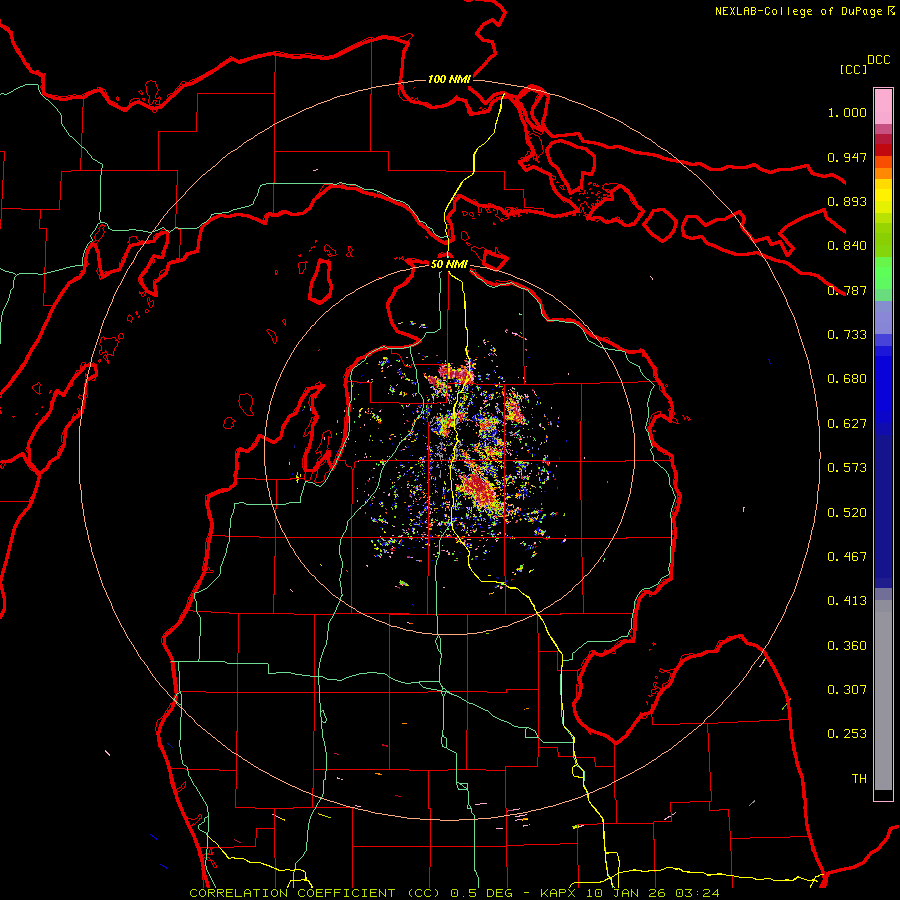Screen dimensions: 900x900
Task: Click the [CC] legend unit label
Action: [854, 69]
